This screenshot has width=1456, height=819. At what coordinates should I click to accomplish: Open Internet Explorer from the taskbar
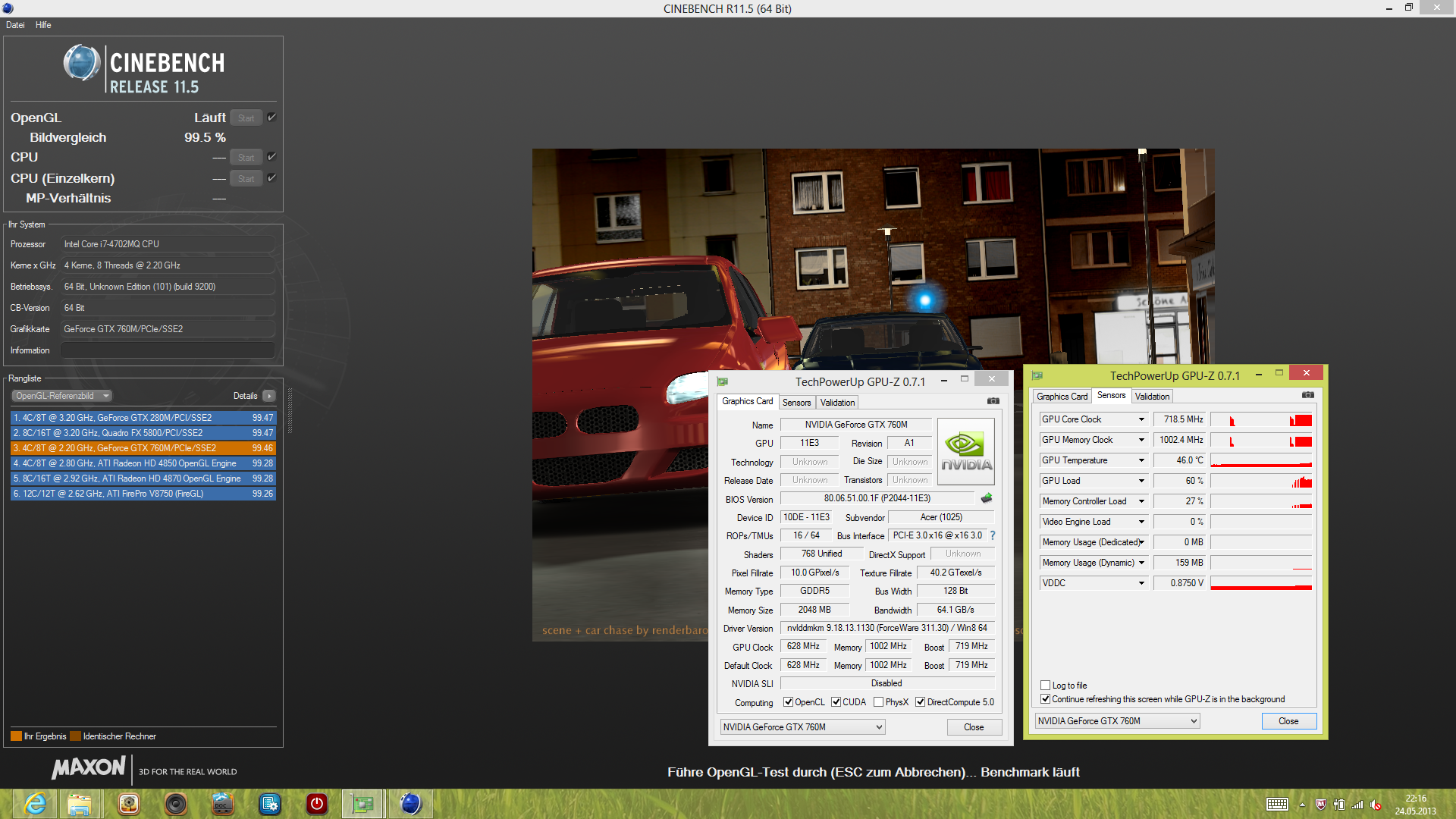pos(36,804)
